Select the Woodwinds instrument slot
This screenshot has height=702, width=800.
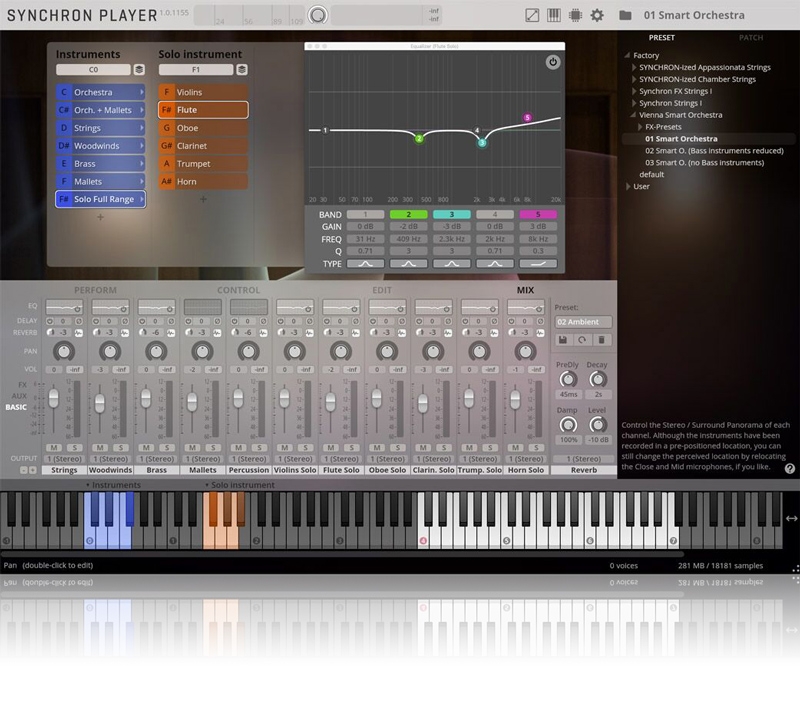[101, 146]
